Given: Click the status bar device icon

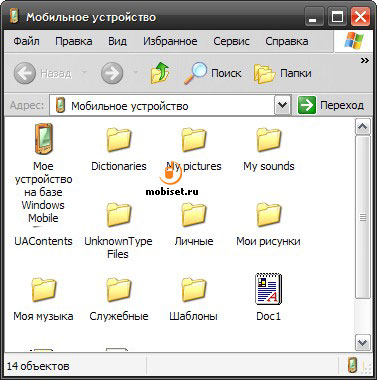Looking at the screenshot, I should tap(352, 365).
